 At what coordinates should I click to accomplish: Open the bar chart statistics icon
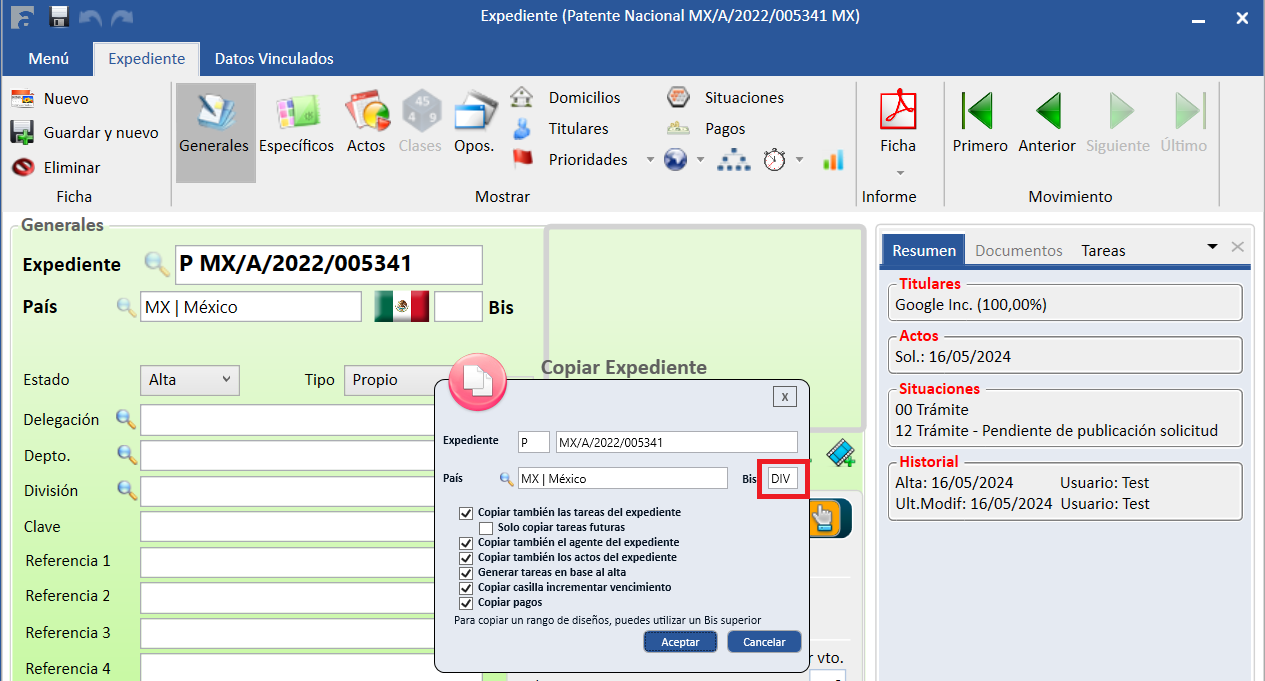pyautogui.click(x=833, y=160)
